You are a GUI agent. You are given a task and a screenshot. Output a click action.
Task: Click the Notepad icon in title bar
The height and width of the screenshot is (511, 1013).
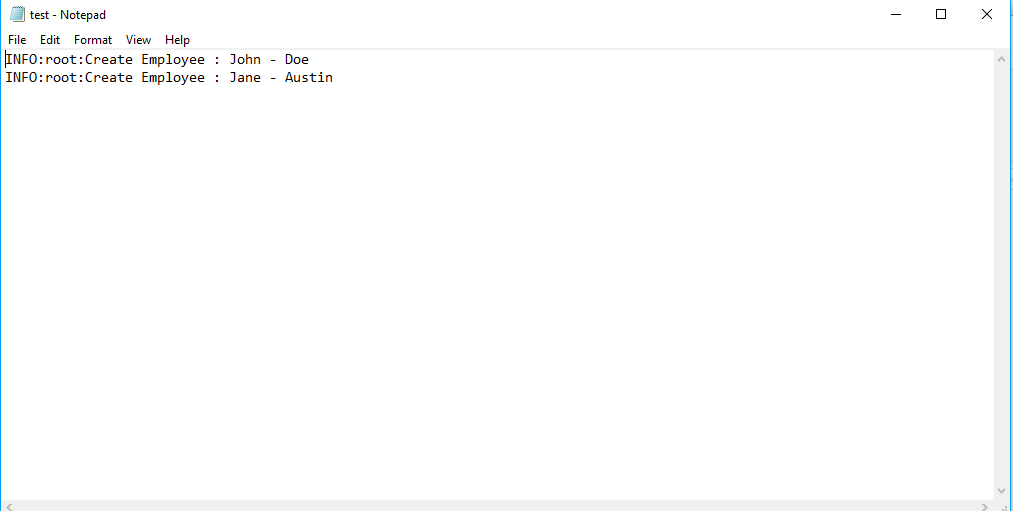(x=17, y=14)
